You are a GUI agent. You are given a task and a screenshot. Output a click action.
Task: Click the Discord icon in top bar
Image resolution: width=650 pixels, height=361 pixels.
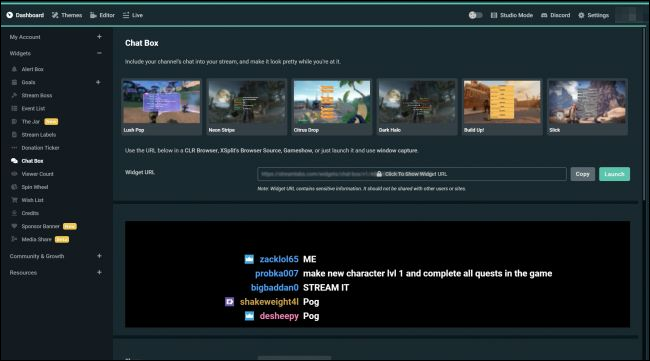(544, 15)
